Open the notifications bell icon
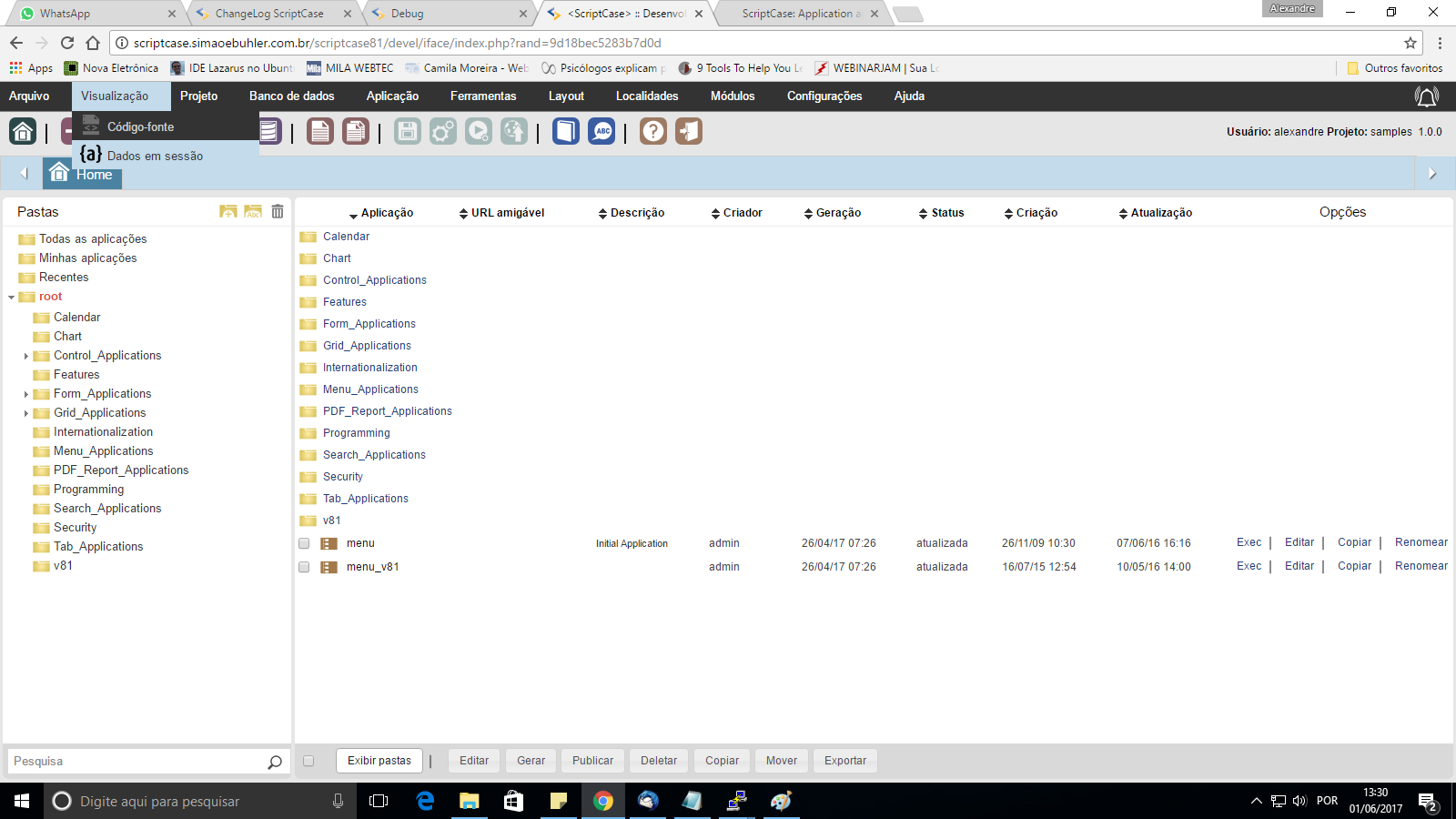Image resolution: width=1456 pixels, height=819 pixels. 1426,96
